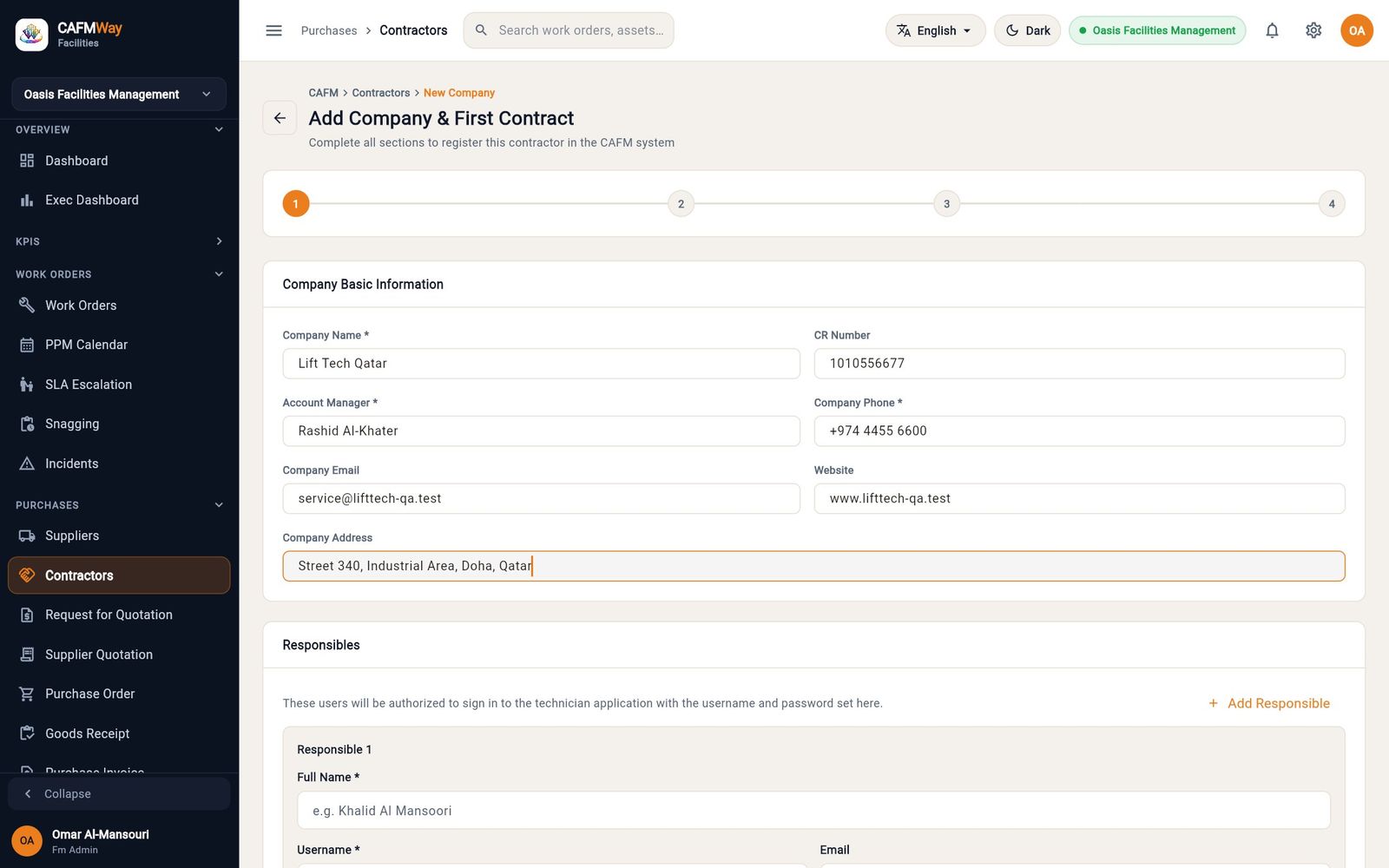Click the Website field

tap(1079, 498)
